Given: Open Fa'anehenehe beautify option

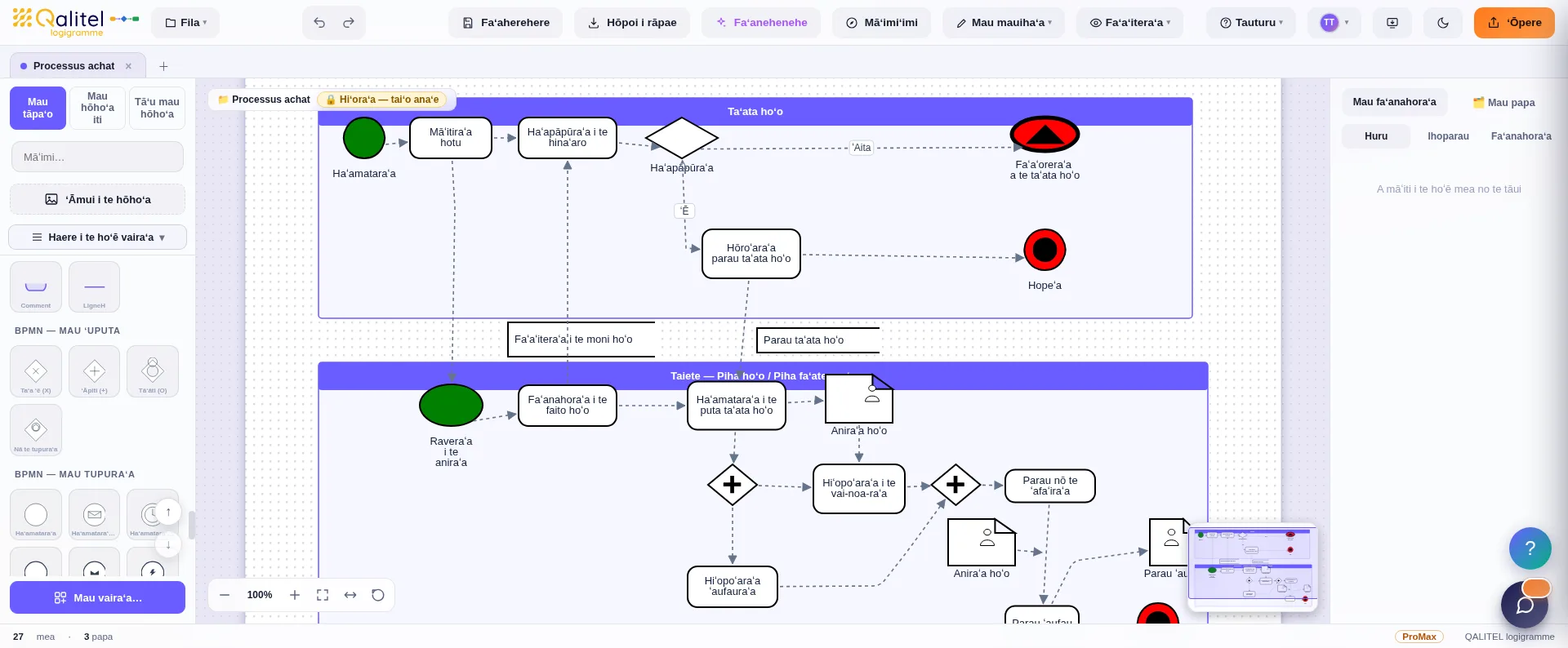Looking at the screenshot, I should tap(761, 23).
